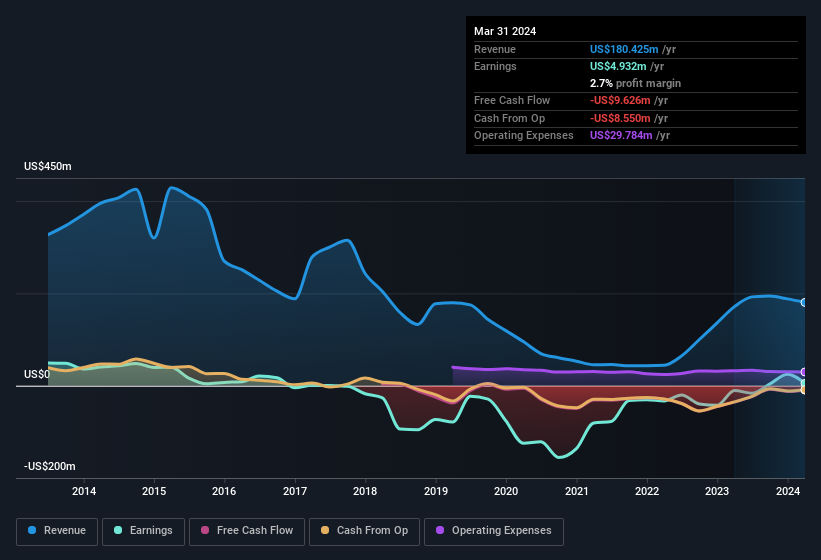Click the blue Revenue endpoint marker
The width and height of the screenshot is (821, 560).
click(x=804, y=303)
